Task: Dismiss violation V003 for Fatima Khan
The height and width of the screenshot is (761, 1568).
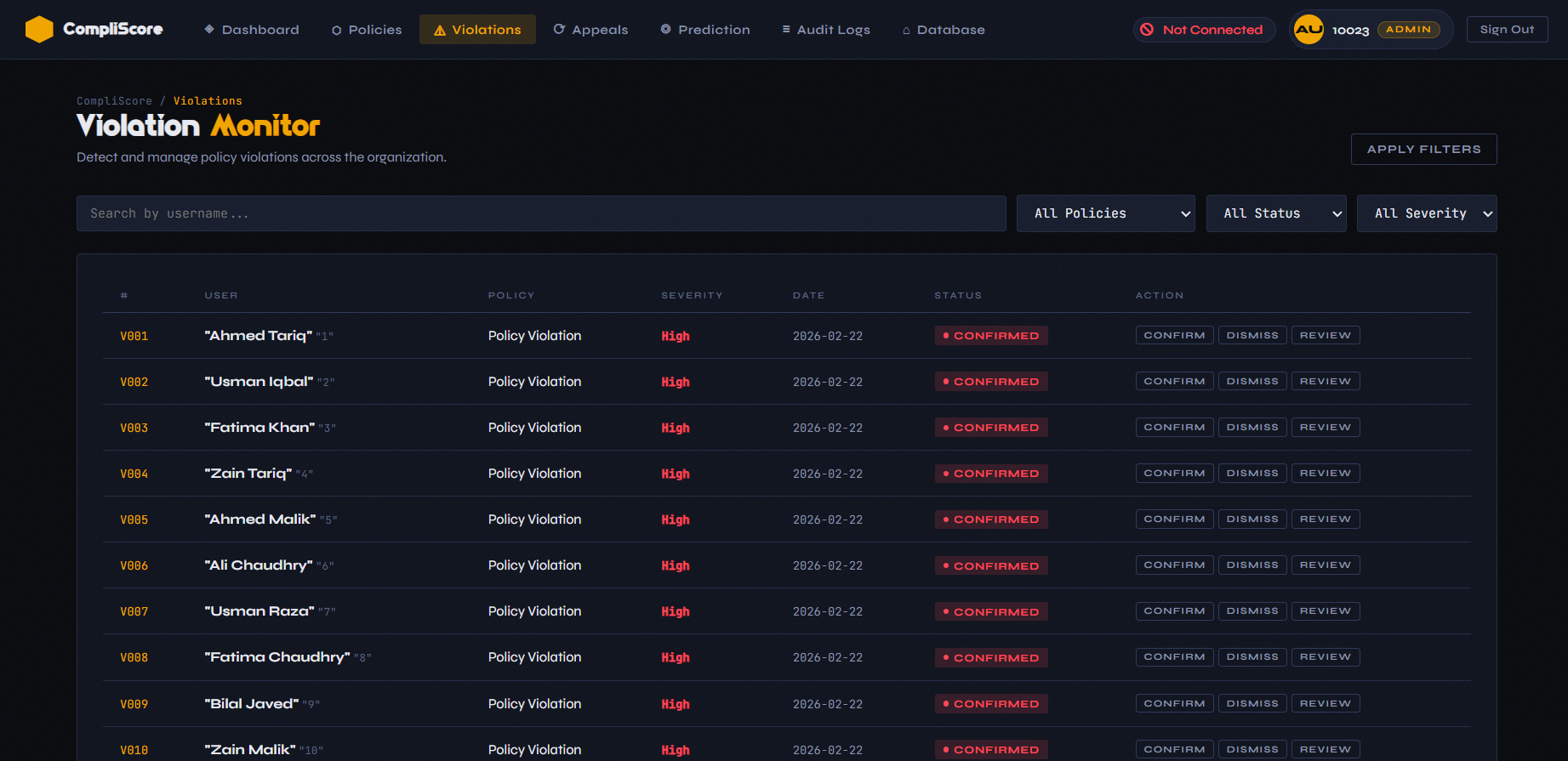Action: (1252, 428)
